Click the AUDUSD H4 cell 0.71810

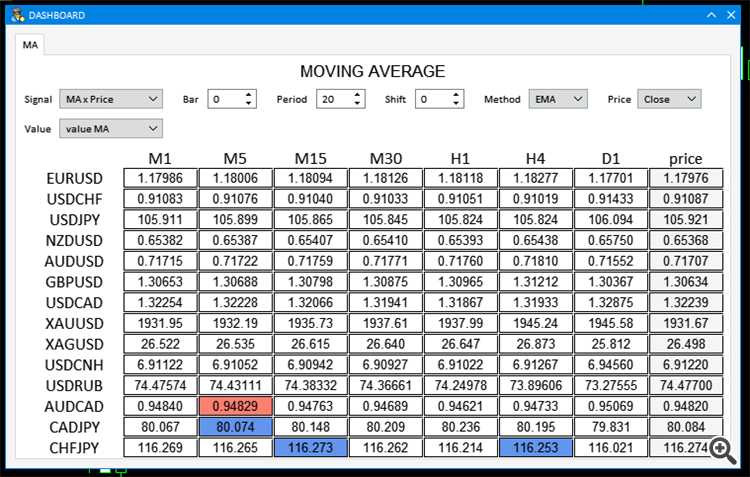[536, 261]
